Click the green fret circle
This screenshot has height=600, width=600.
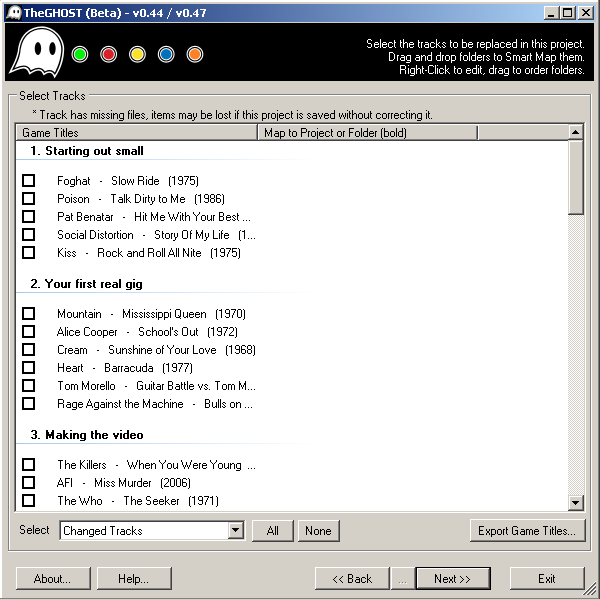click(x=80, y=54)
